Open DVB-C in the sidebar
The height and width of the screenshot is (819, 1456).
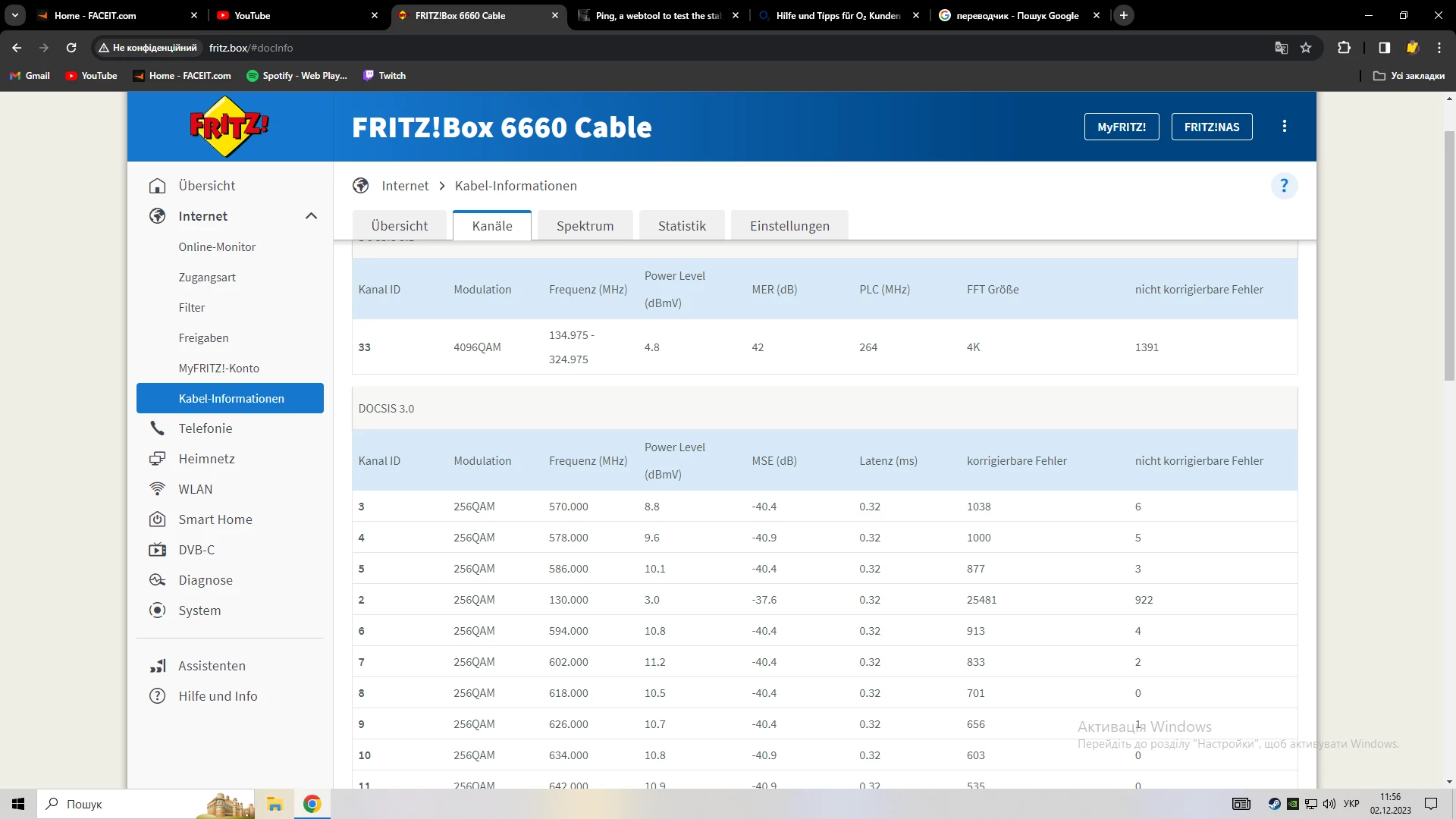[196, 550]
